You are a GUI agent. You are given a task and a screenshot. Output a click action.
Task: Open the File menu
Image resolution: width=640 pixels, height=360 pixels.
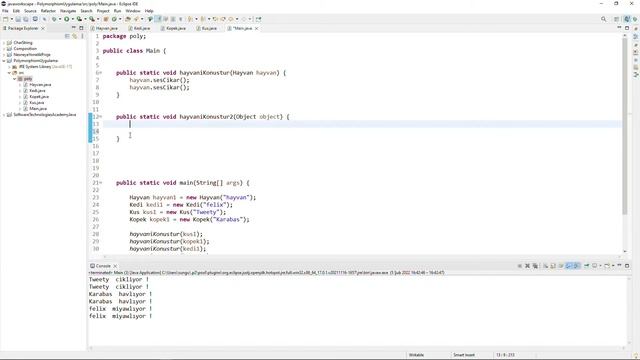(x=5, y=11)
